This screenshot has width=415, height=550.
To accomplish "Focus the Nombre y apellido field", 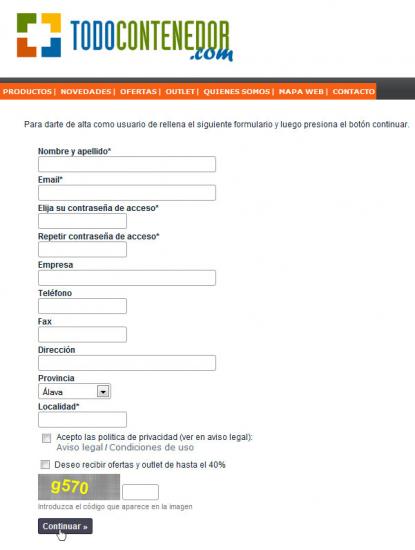I will click(127, 164).
